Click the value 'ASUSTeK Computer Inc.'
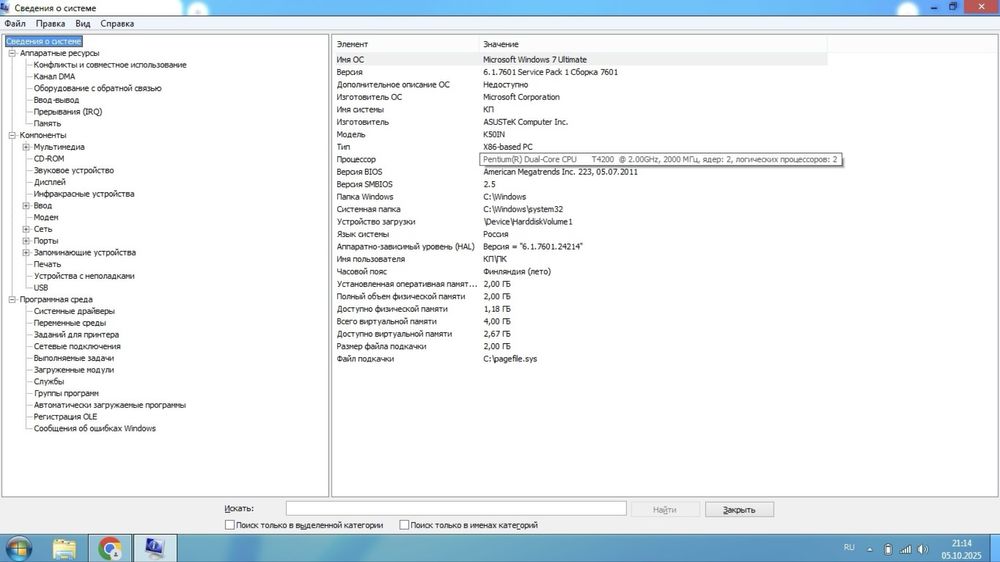The image size is (1000, 562). coord(525,122)
